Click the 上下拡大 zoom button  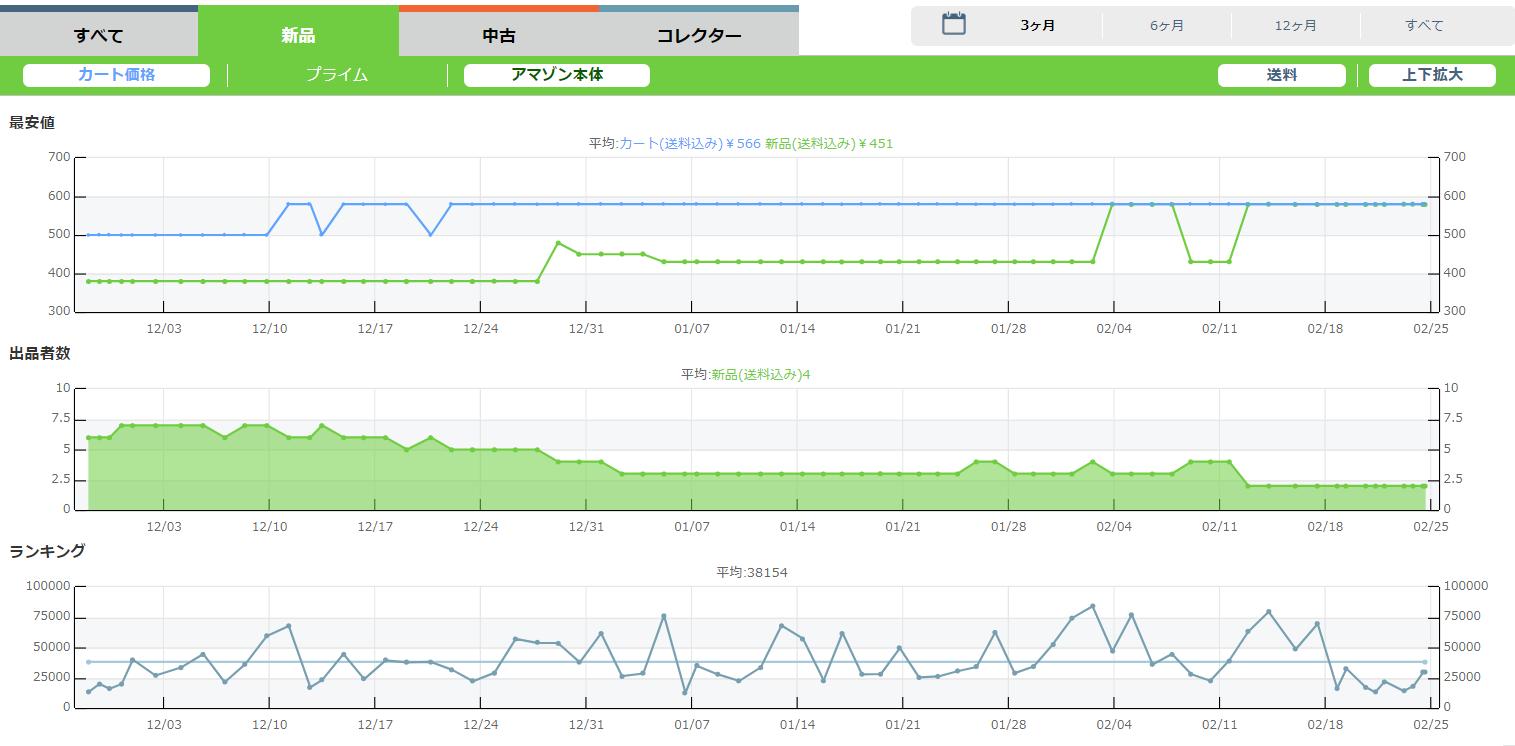tap(1432, 75)
